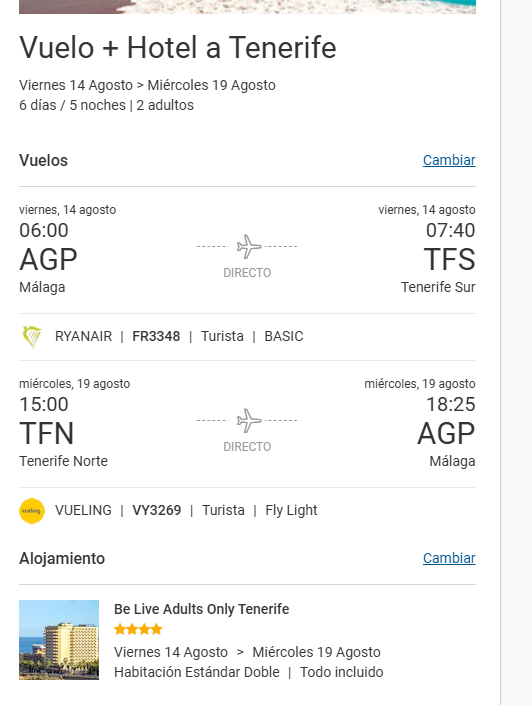The image size is (532, 705).
Task: Click the Todo incluido board text
Action: pos(341,672)
